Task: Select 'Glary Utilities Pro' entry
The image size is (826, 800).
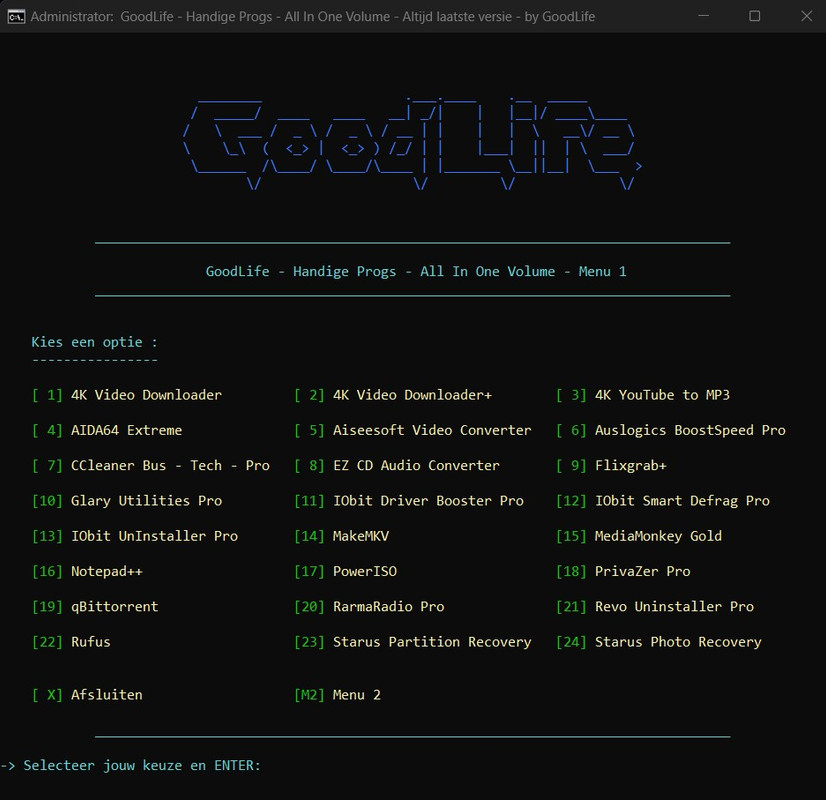Action: 127,501
